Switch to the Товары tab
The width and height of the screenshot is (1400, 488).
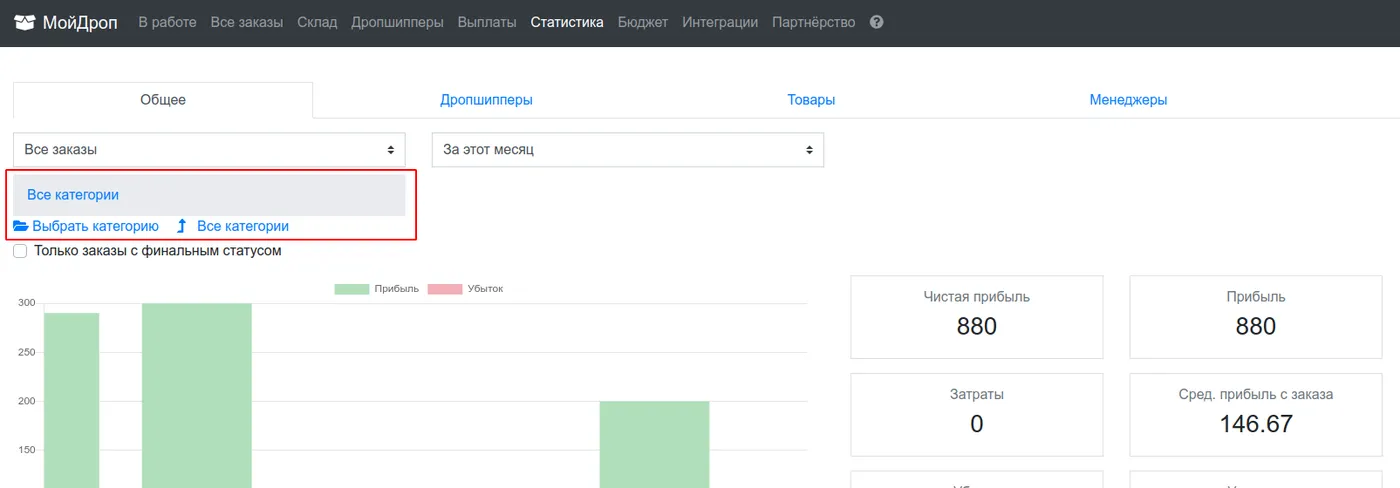click(811, 100)
